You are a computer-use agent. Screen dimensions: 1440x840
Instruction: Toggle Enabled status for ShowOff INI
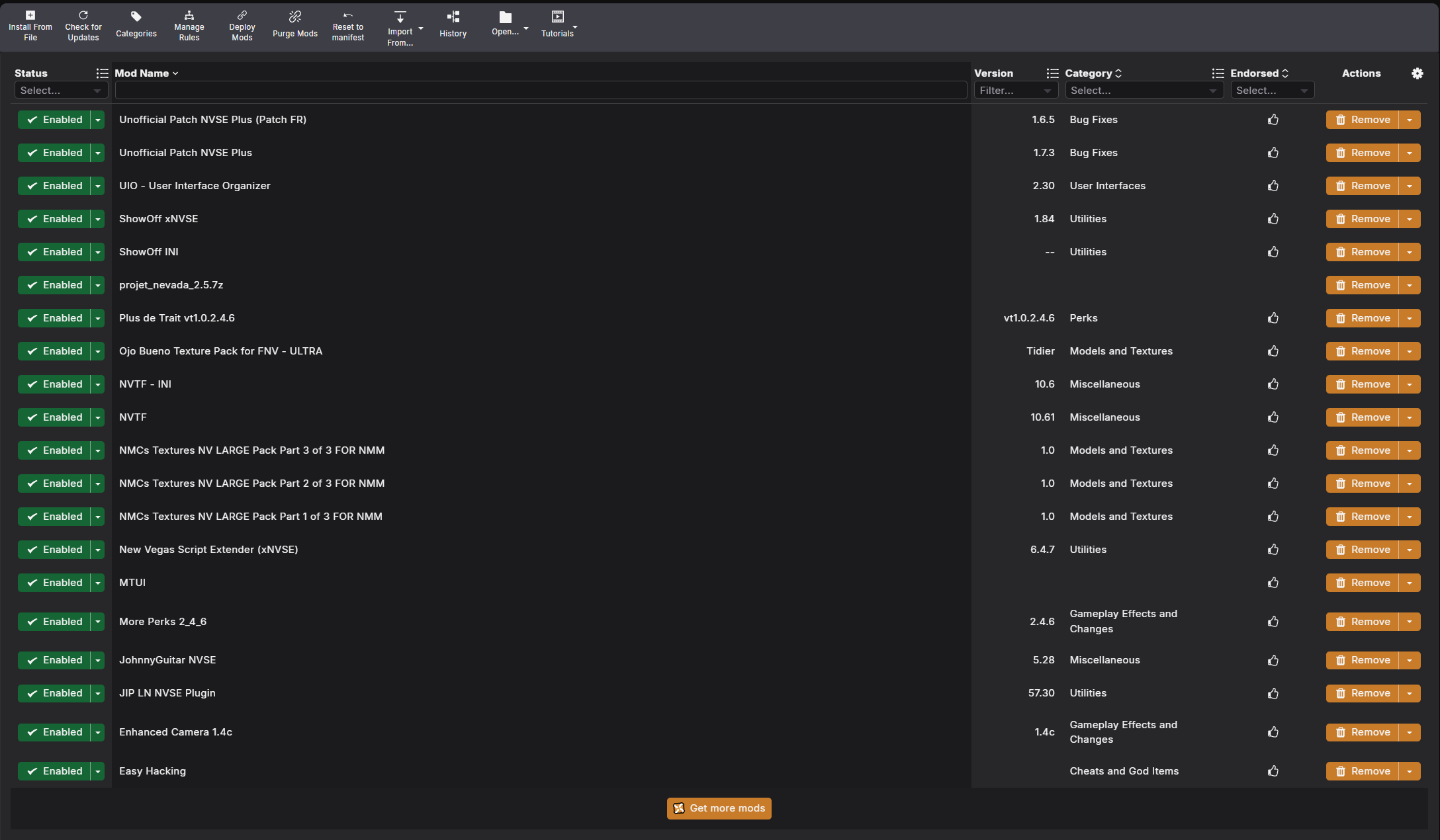tap(54, 252)
